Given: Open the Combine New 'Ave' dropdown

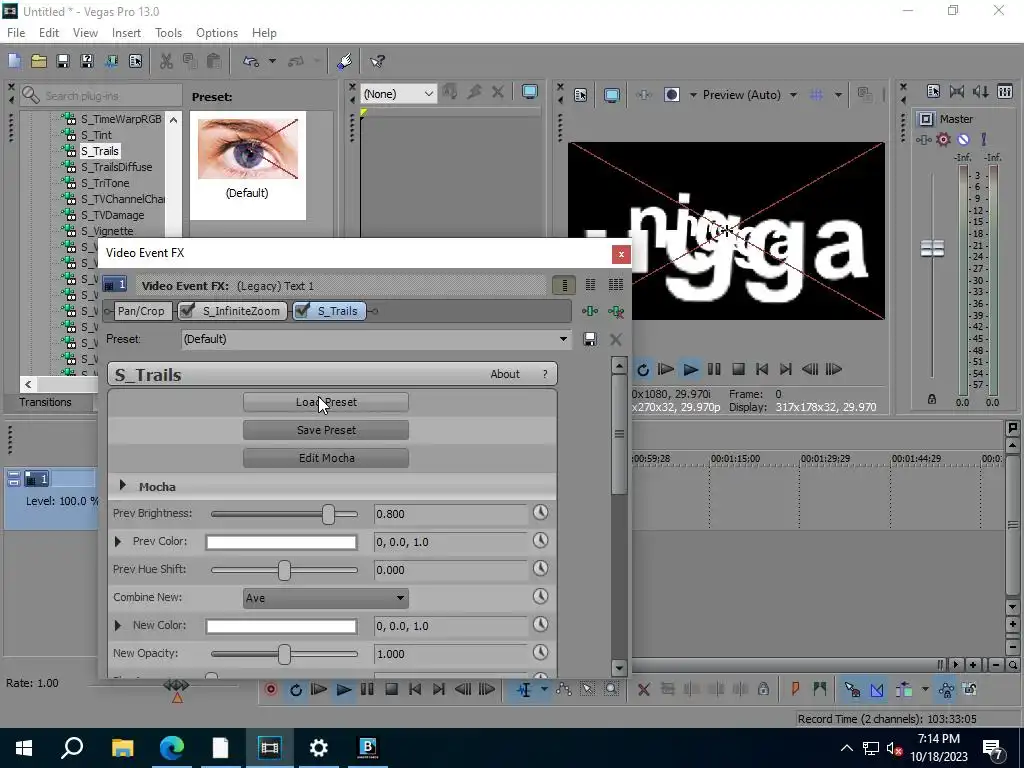Looking at the screenshot, I should (326, 598).
